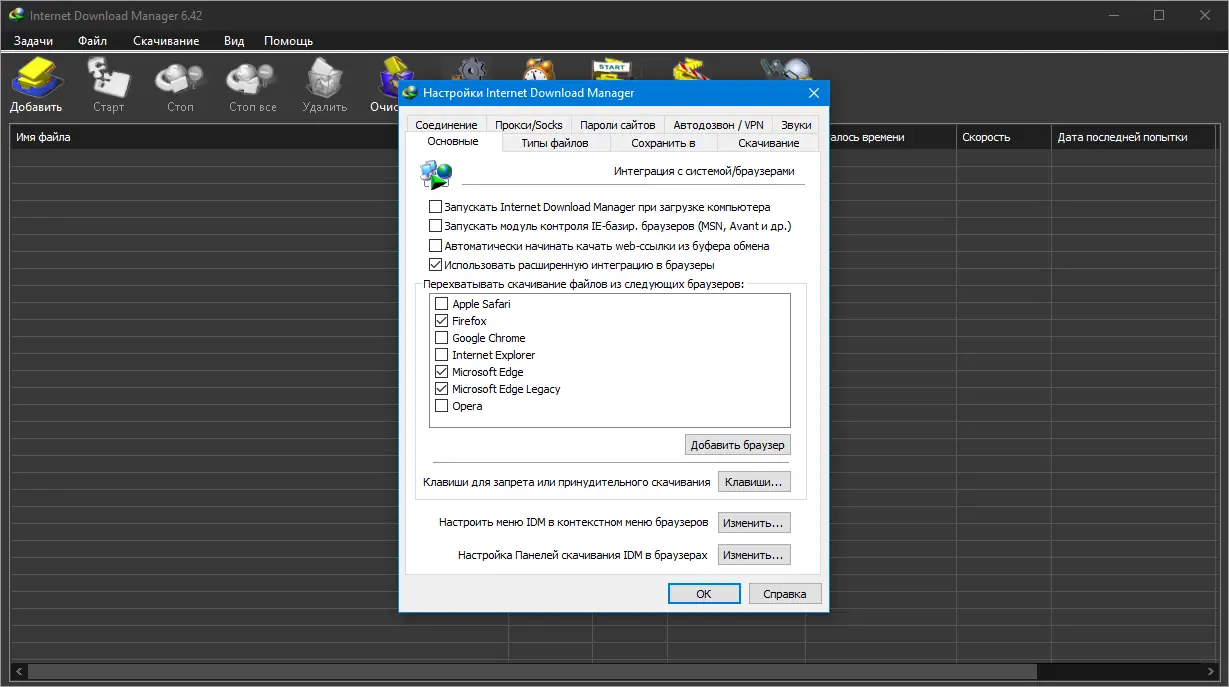Click the Имя файла column header
The height and width of the screenshot is (687, 1229).
[204, 137]
